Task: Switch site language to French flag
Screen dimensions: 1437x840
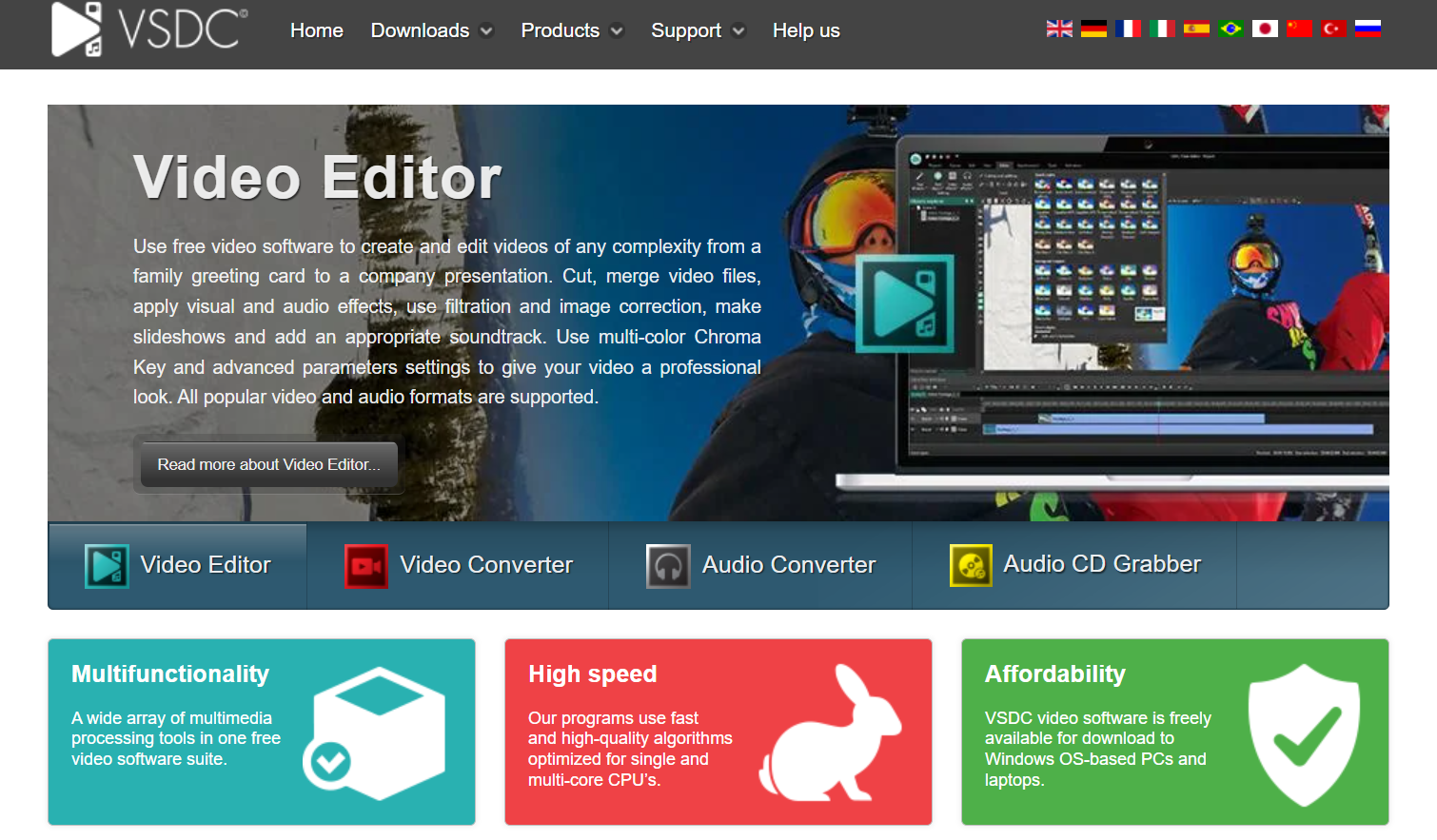Action: tap(1128, 29)
